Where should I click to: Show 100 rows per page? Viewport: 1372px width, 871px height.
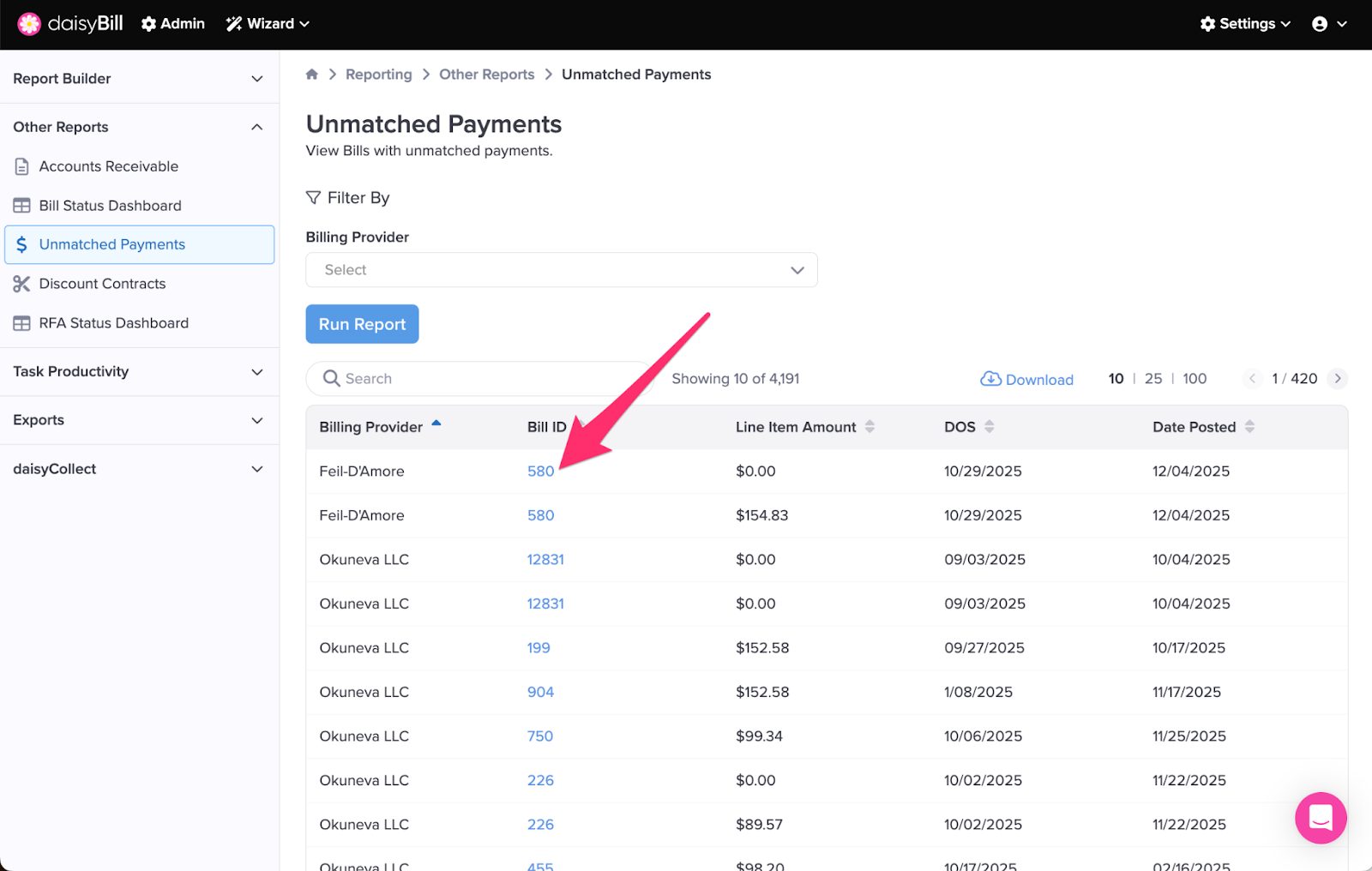[x=1194, y=379]
